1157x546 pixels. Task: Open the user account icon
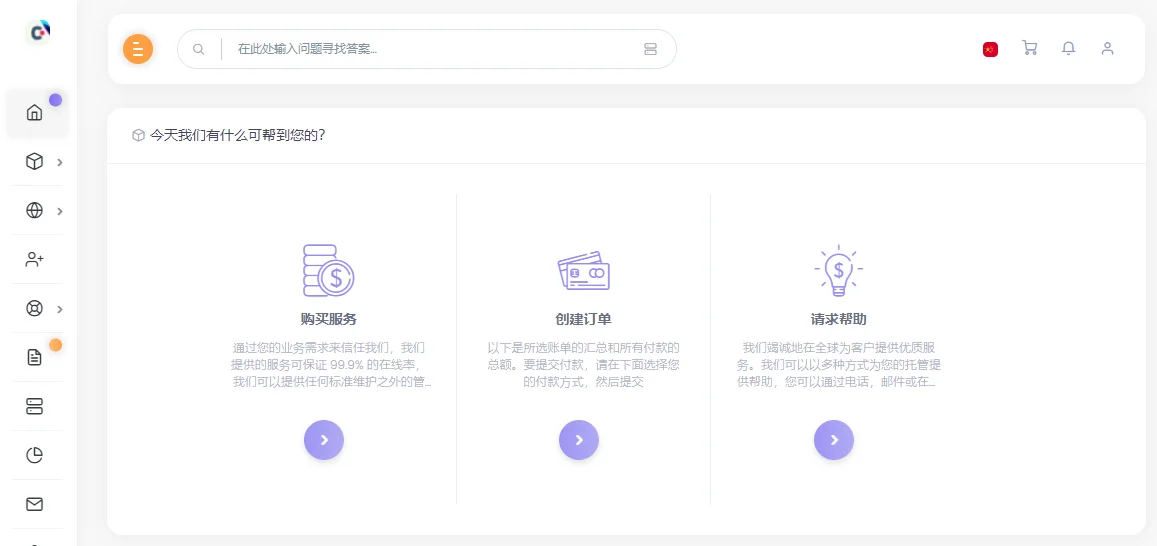click(x=1107, y=48)
